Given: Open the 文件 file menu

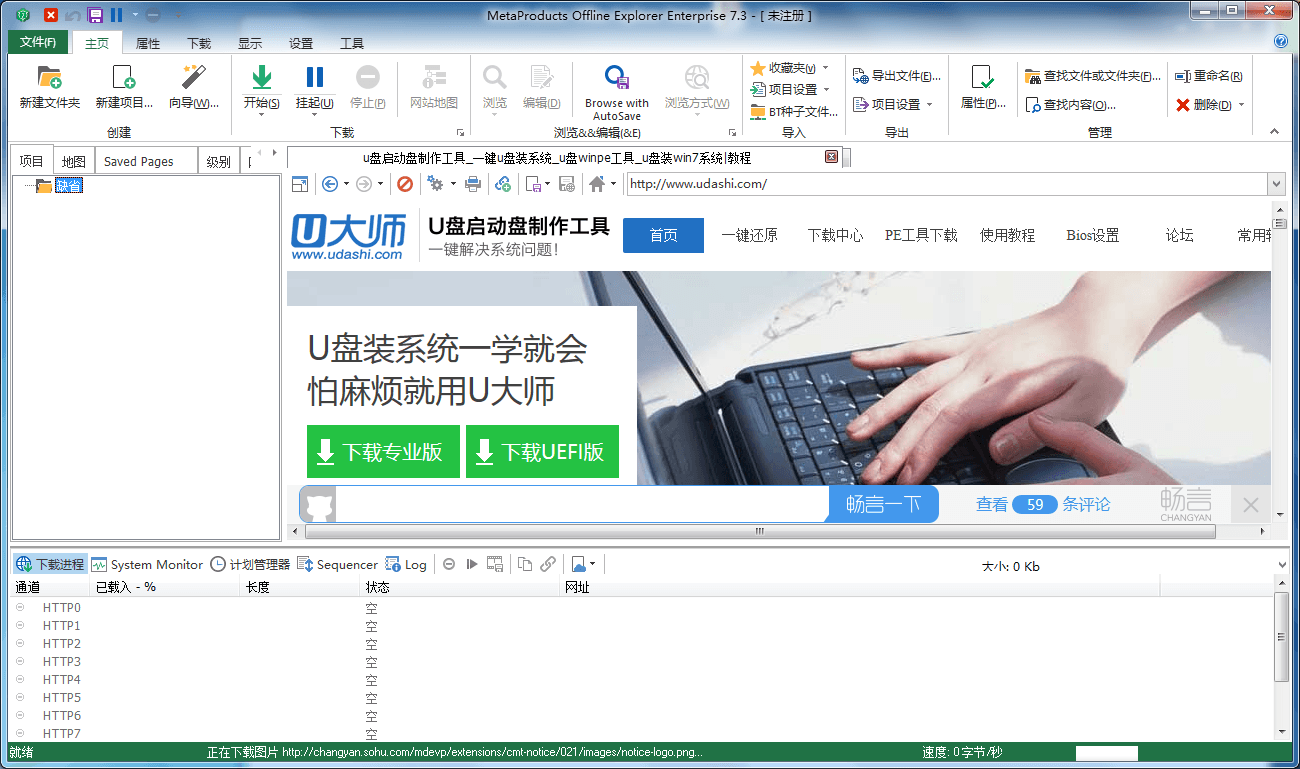Looking at the screenshot, I should point(38,42).
